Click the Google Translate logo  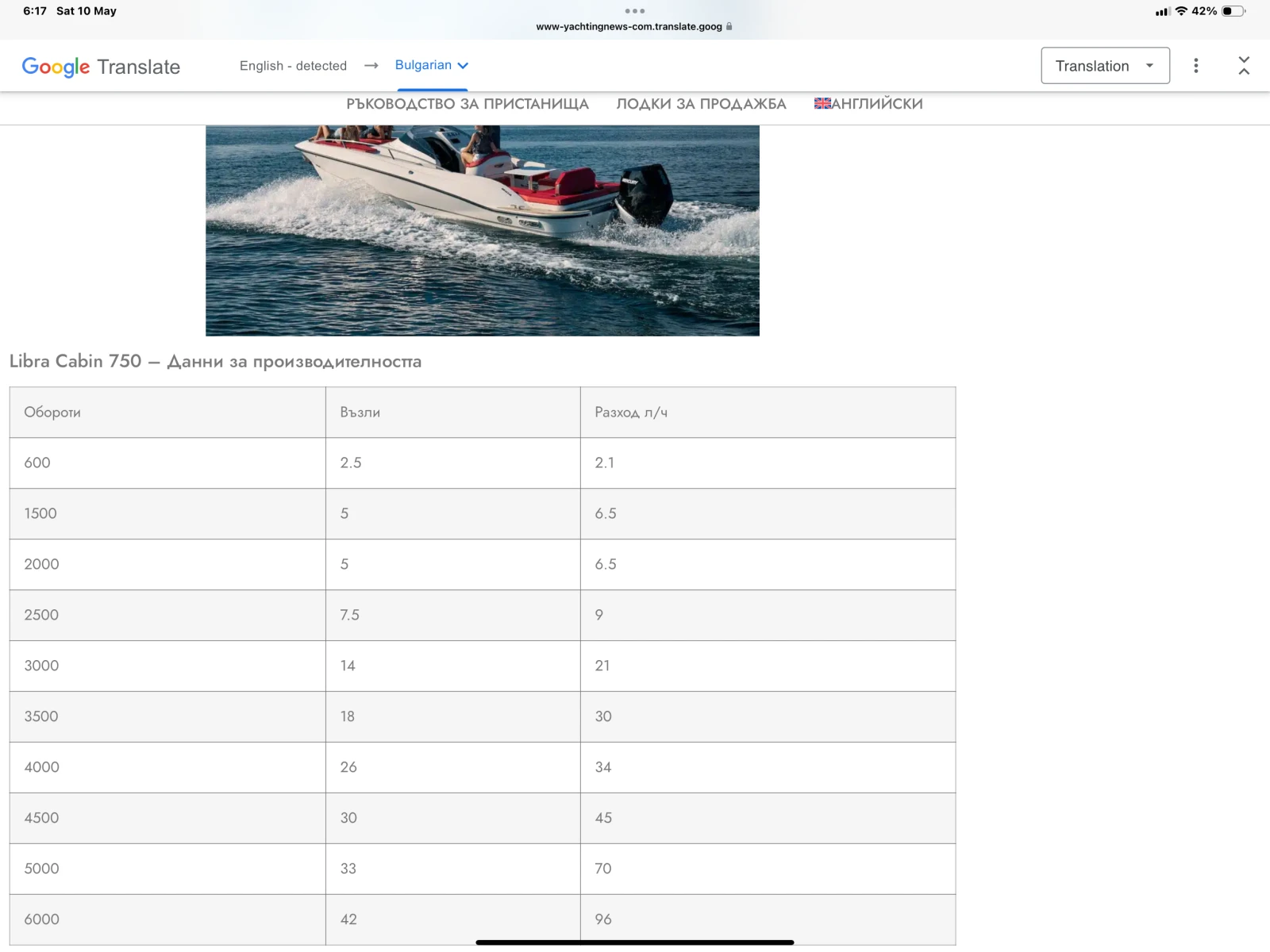[101, 67]
